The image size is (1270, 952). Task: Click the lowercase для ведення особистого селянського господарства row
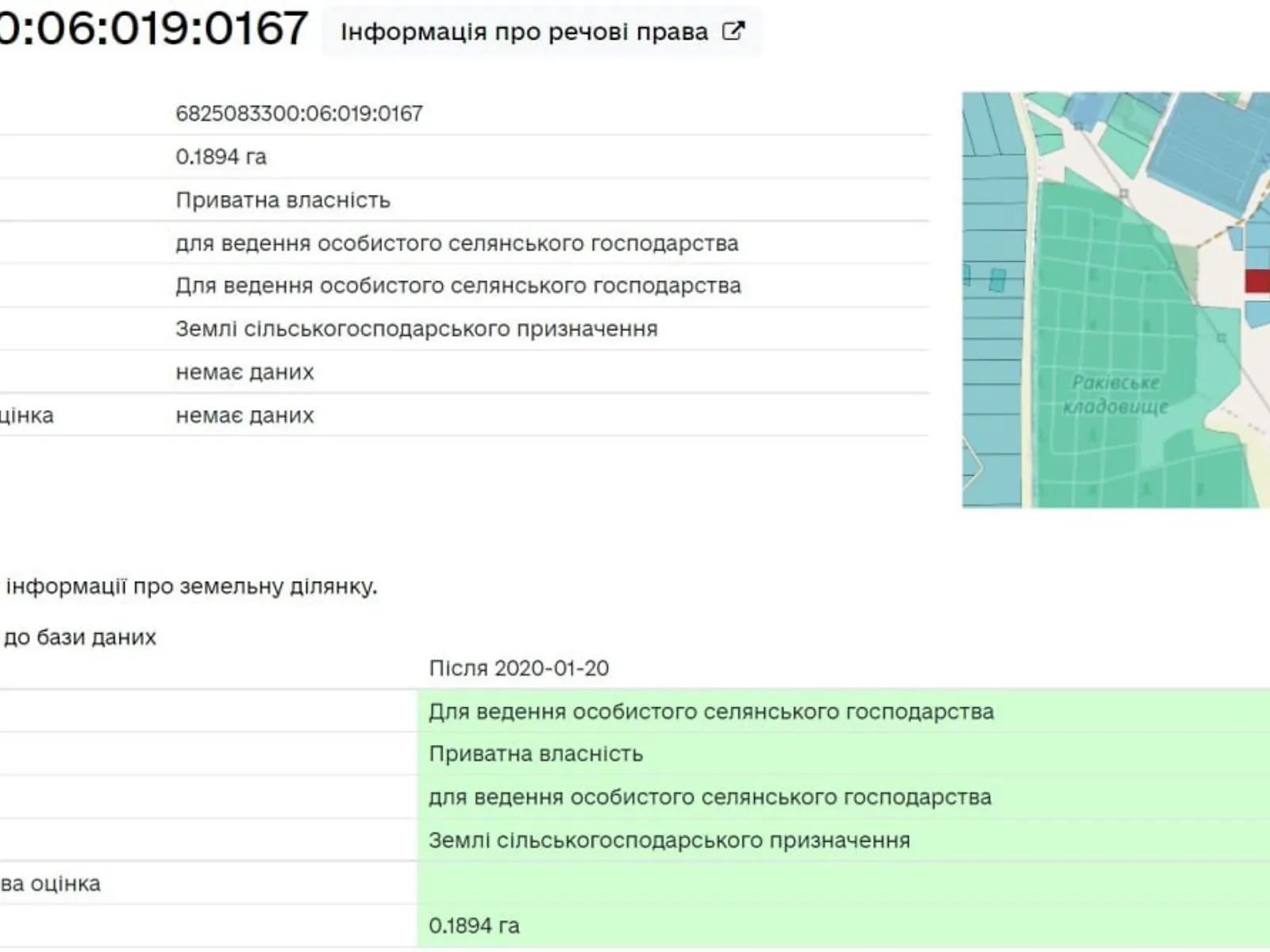tap(457, 243)
